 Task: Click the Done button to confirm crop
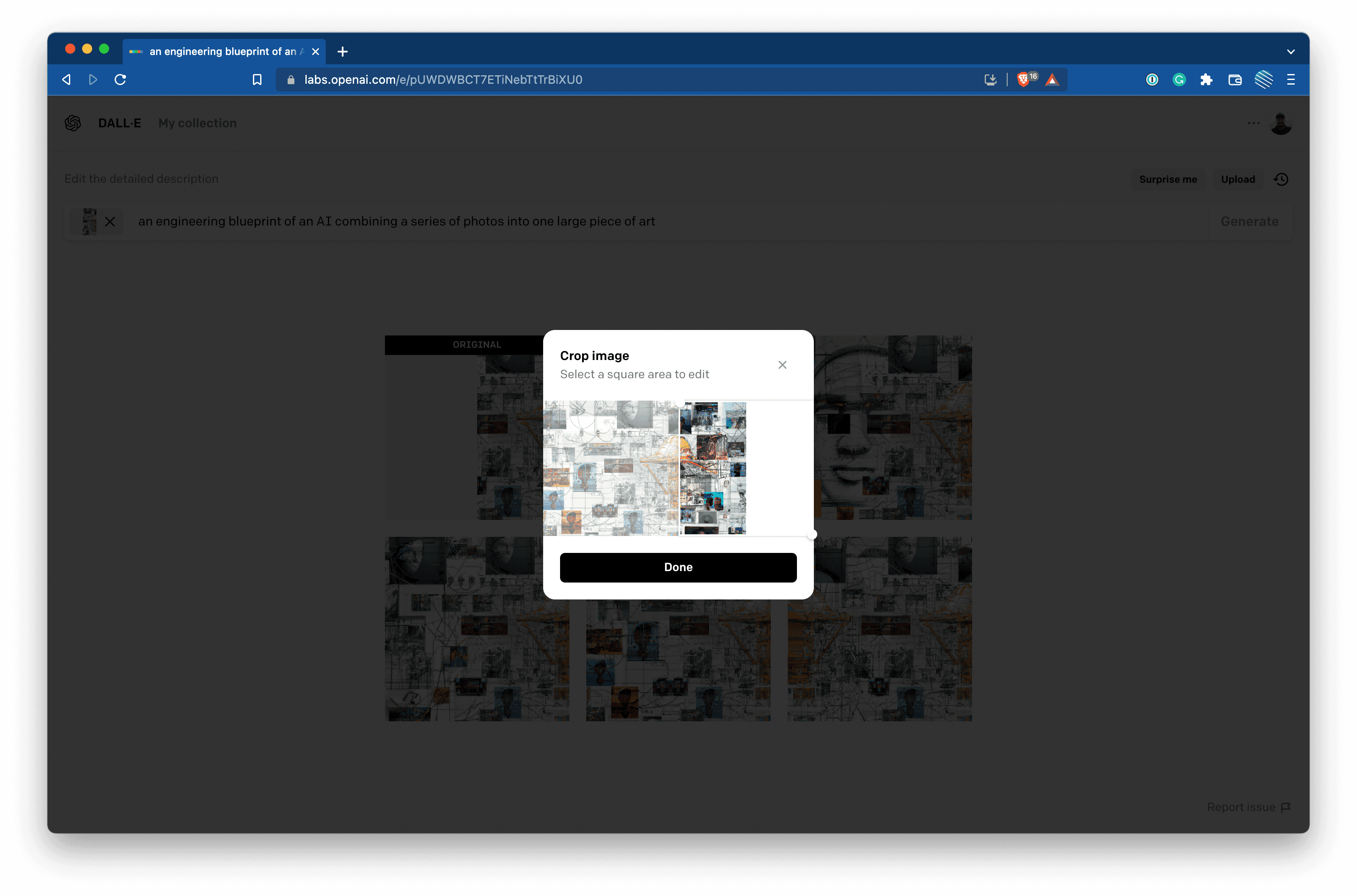point(678,567)
